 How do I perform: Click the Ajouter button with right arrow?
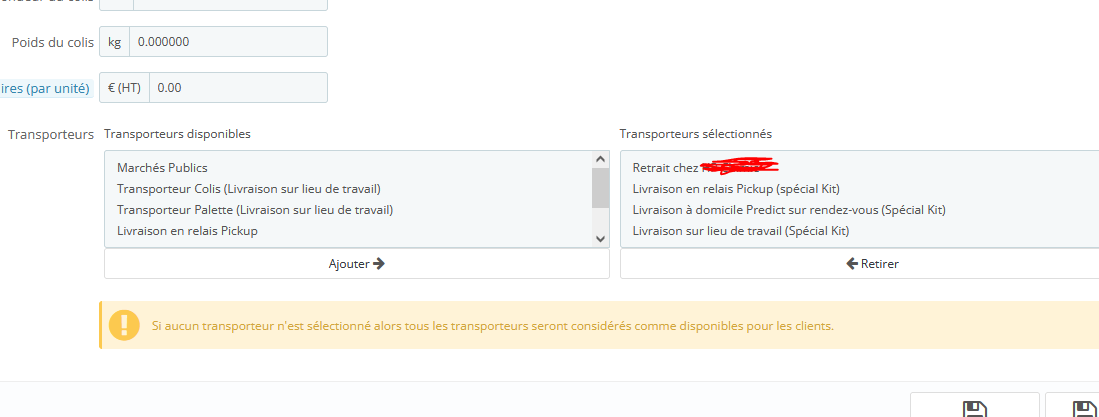(357, 264)
